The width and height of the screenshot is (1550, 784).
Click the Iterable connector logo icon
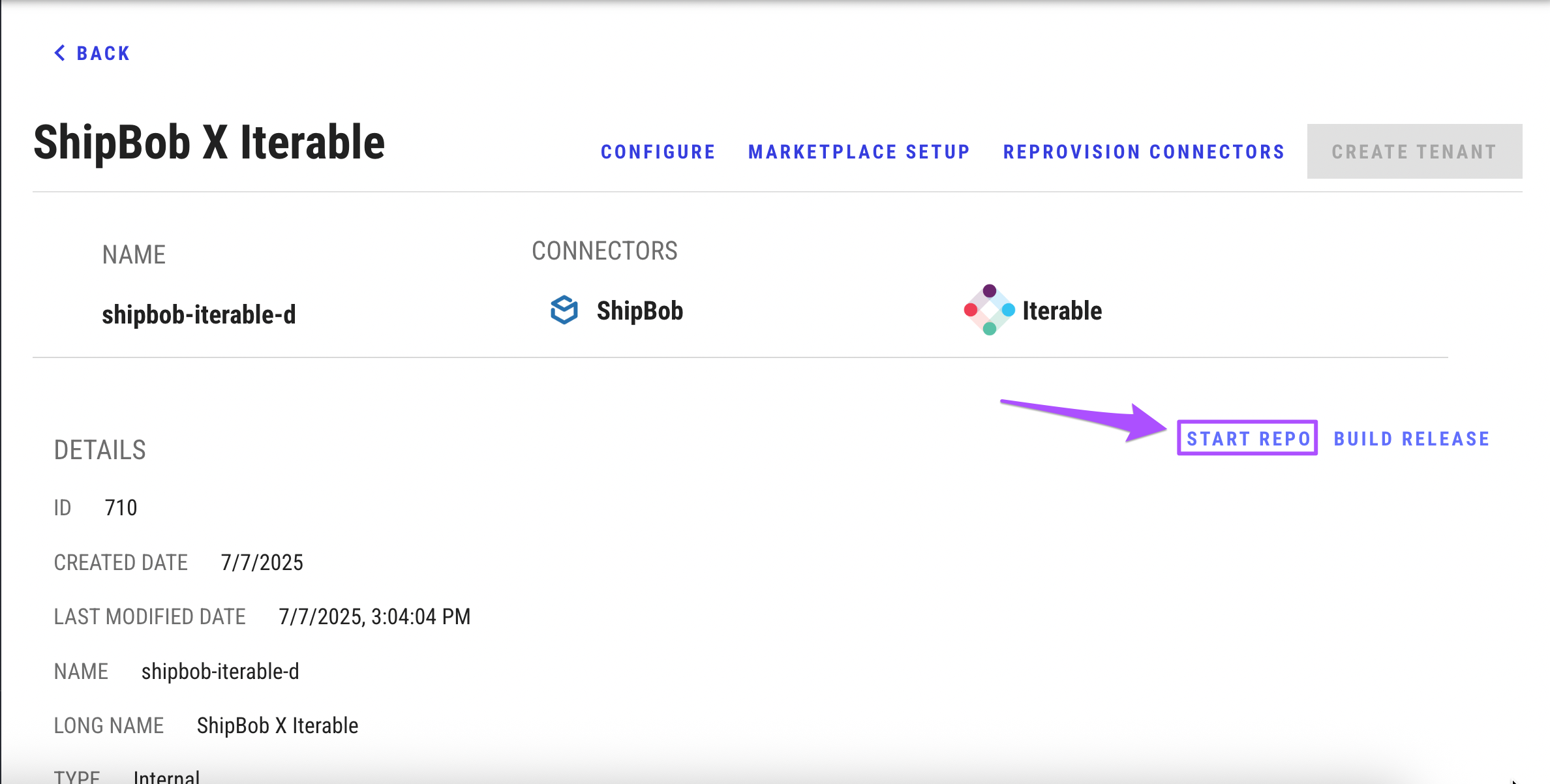click(989, 310)
